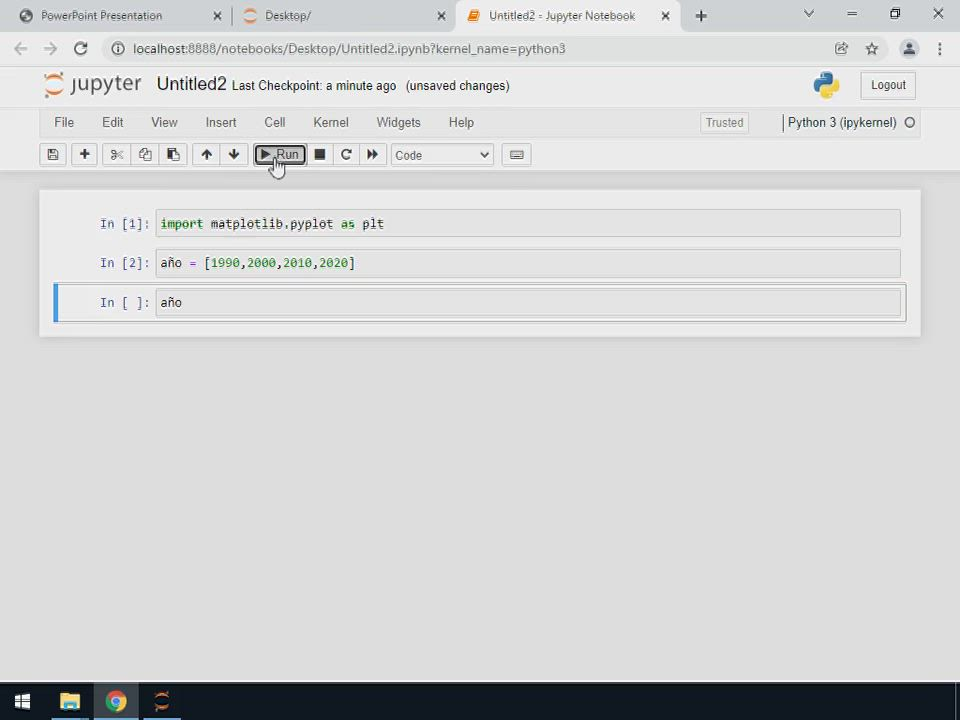Screen dimensions: 960x720
Task: Go back in browser history
Action: pyautogui.click(x=21, y=49)
